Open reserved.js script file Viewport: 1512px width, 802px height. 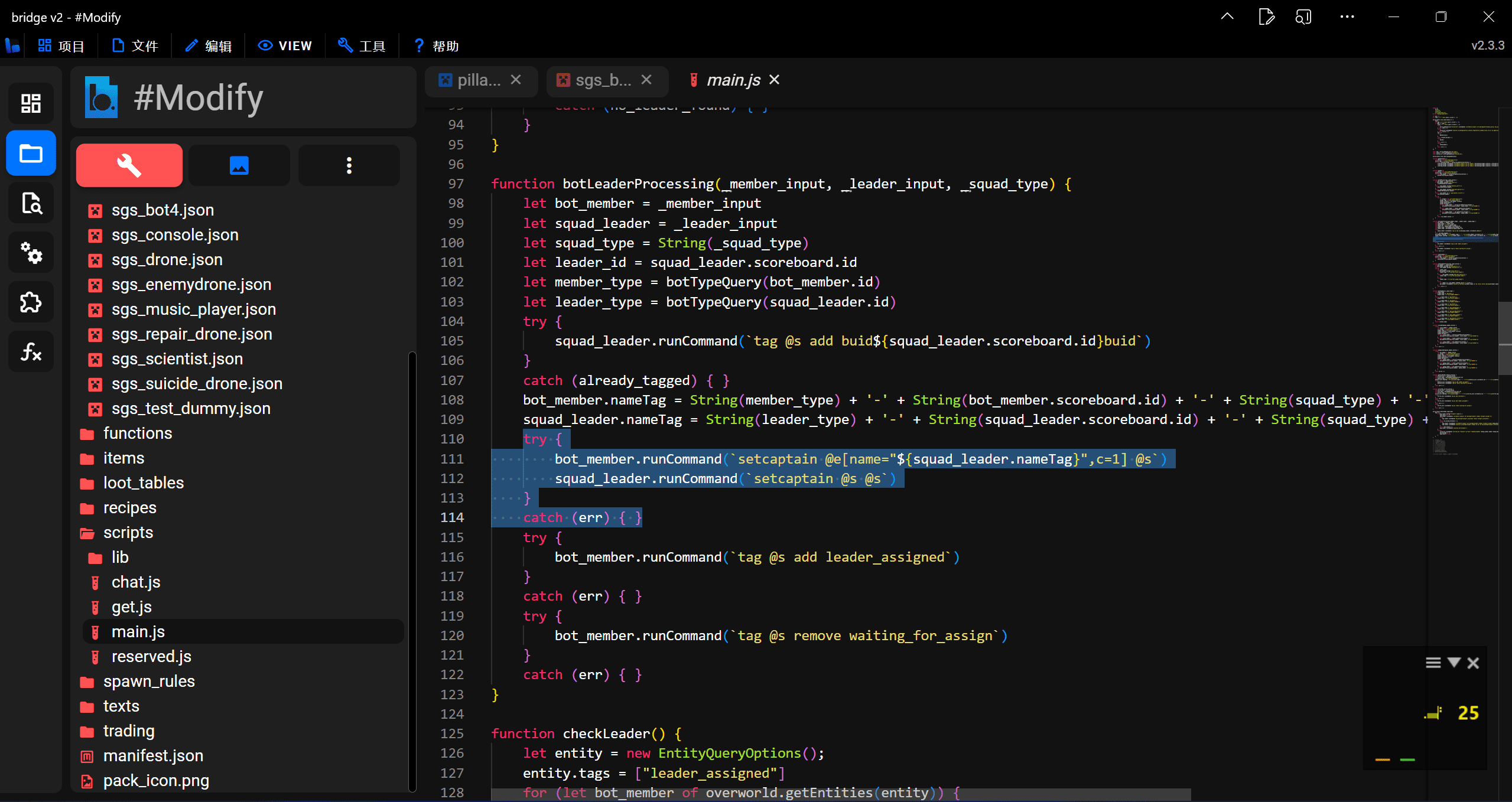coord(243,657)
